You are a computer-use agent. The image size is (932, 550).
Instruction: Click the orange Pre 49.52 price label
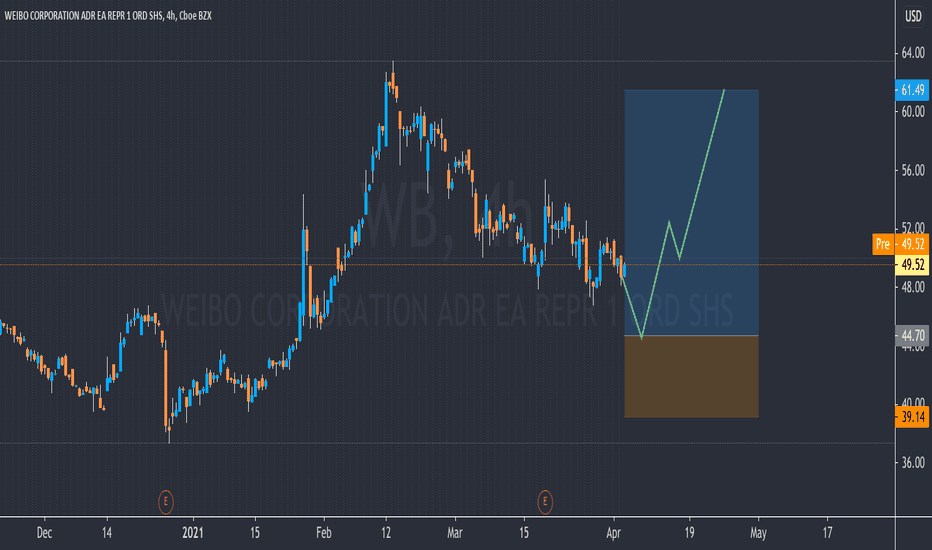(x=900, y=244)
